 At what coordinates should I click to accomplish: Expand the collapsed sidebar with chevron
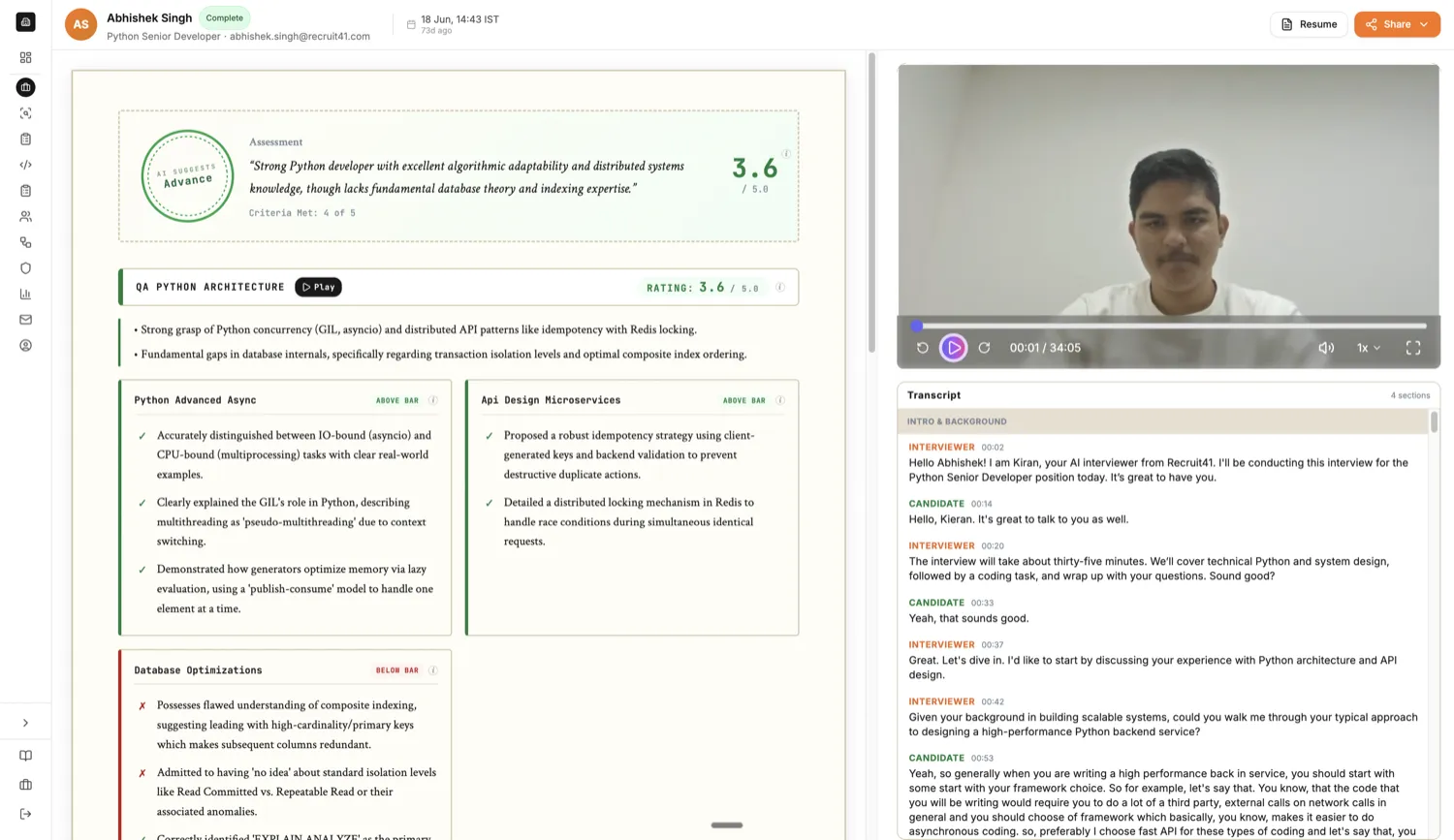pos(25,723)
